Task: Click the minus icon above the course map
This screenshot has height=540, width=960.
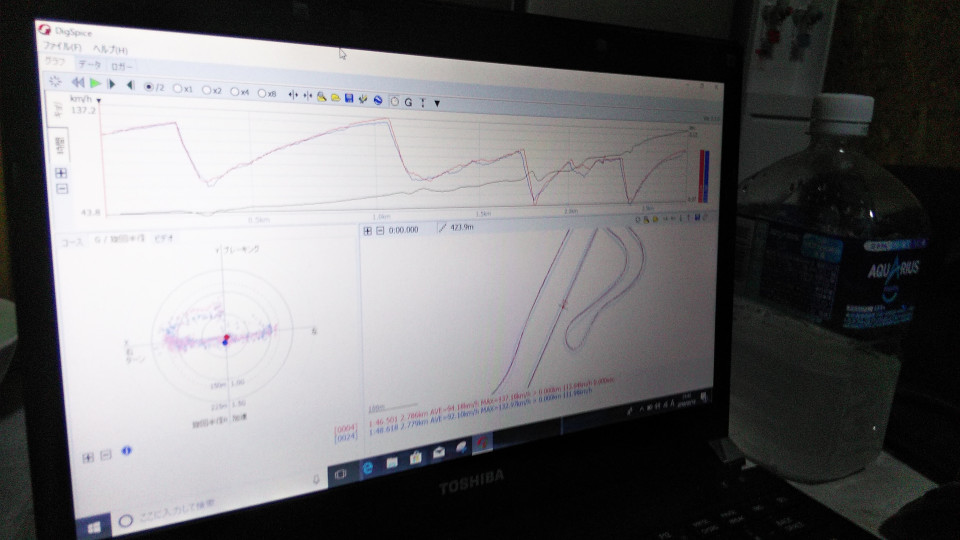Action: tap(380, 231)
